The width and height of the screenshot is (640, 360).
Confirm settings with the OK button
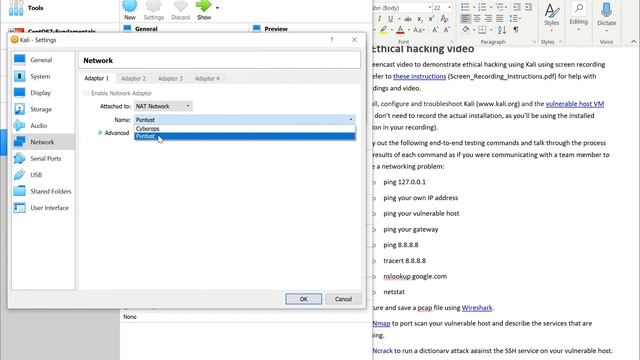click(303, 299)
